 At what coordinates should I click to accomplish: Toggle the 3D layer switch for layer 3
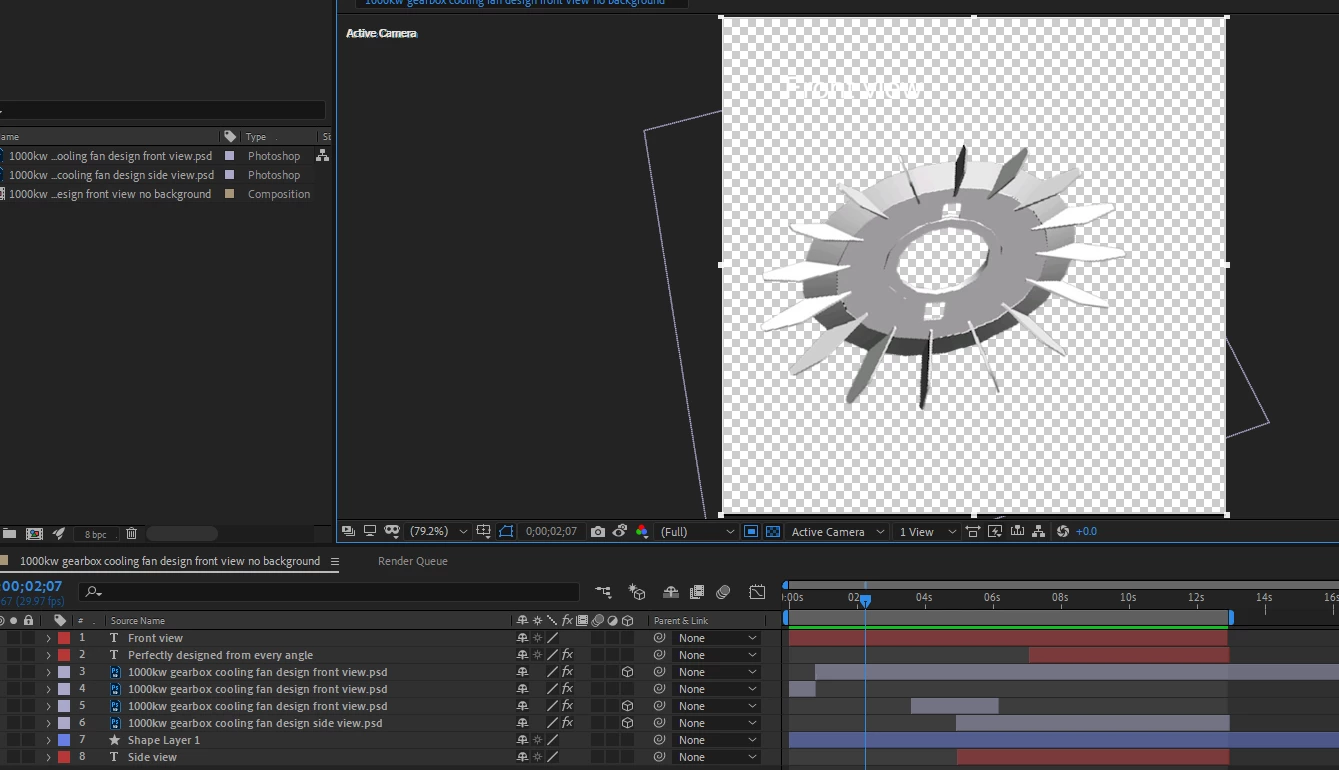pos(627,672)
